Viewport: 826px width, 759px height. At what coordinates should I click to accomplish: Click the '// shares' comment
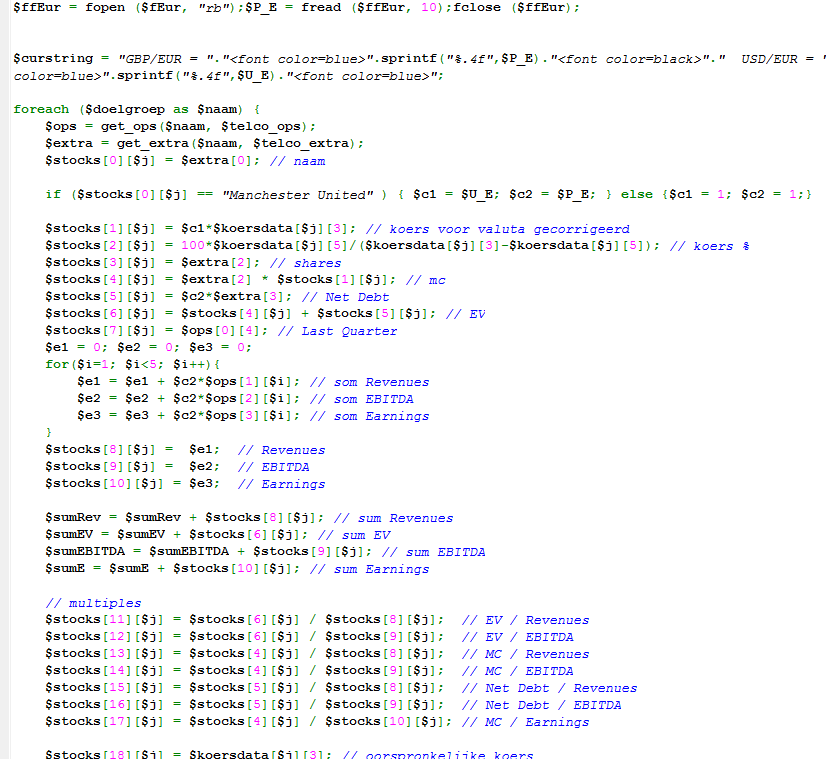pos(306,263)
